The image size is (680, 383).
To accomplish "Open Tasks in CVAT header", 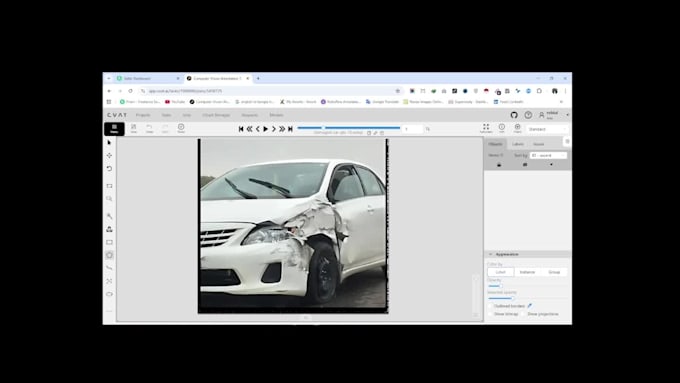I will click(167, 115).
